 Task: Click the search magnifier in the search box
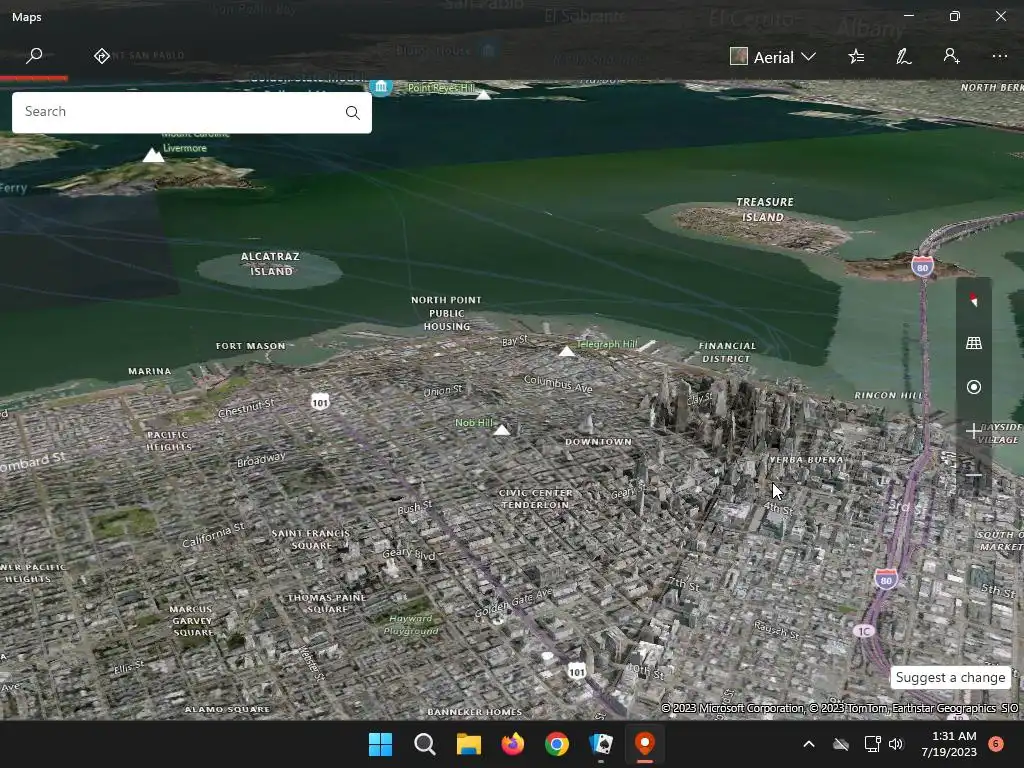coord(353,112)
